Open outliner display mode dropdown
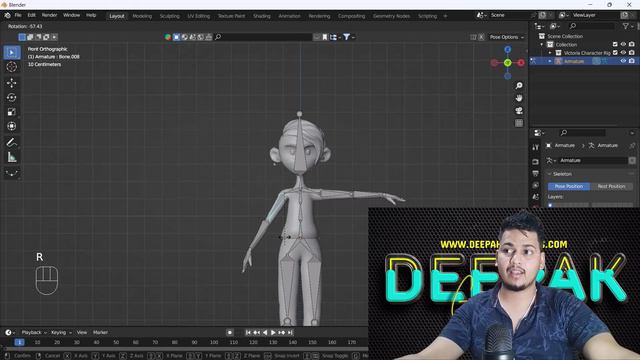The height and width of the screenshot is (360, 640). point(556,26)
